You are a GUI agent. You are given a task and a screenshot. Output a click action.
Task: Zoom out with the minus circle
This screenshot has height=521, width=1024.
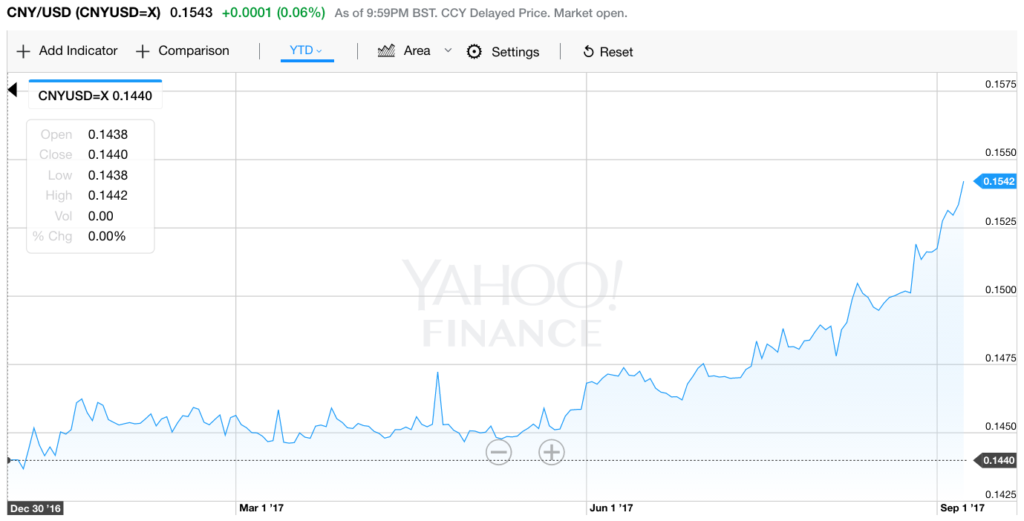499,452
